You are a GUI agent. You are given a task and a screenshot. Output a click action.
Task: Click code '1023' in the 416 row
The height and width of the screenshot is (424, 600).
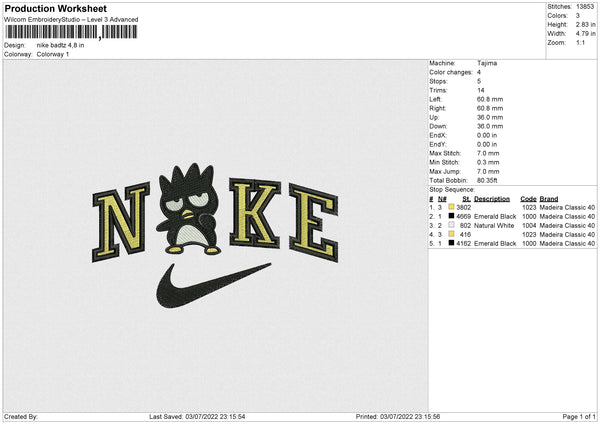click(529, 235)
